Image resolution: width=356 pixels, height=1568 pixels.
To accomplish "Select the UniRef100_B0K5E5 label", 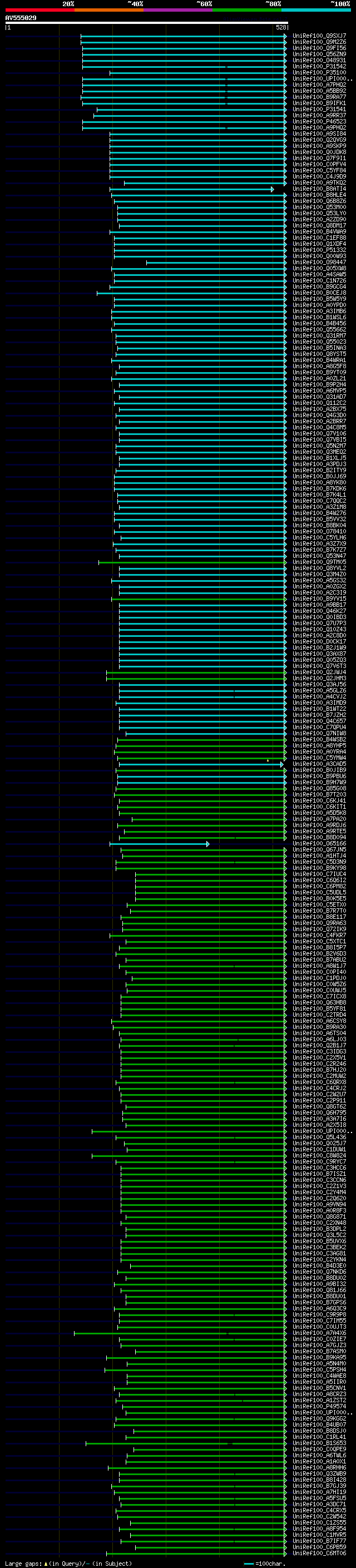I will click(x=319, y=898).
